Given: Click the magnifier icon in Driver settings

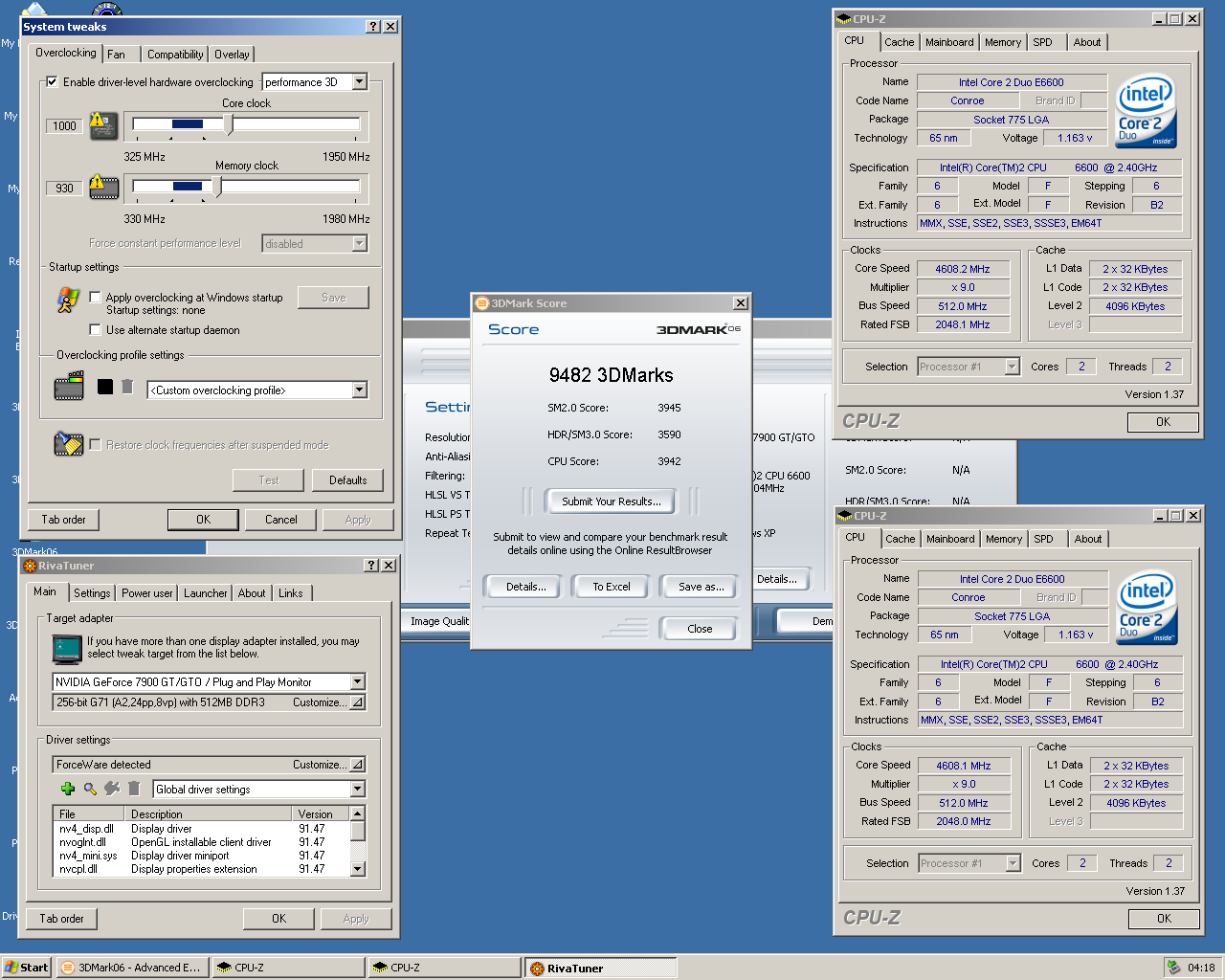Looking at the screenshot, I should coord(90,789).
